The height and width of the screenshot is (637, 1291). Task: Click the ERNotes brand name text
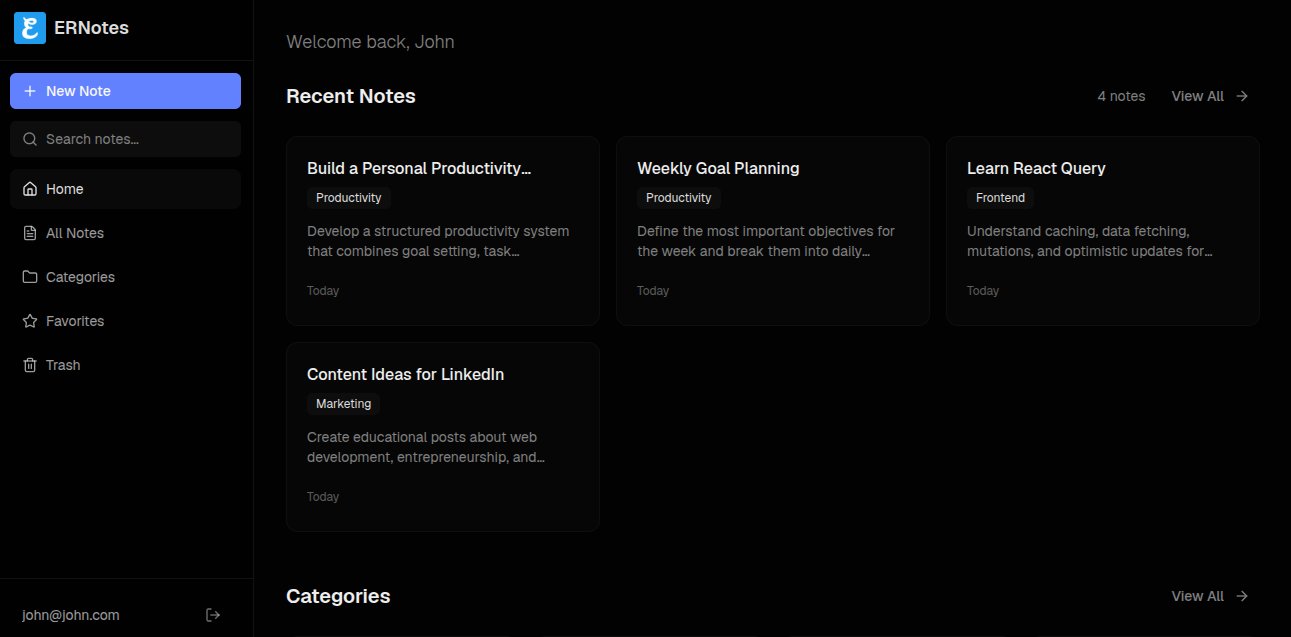[x=92, y=28]
